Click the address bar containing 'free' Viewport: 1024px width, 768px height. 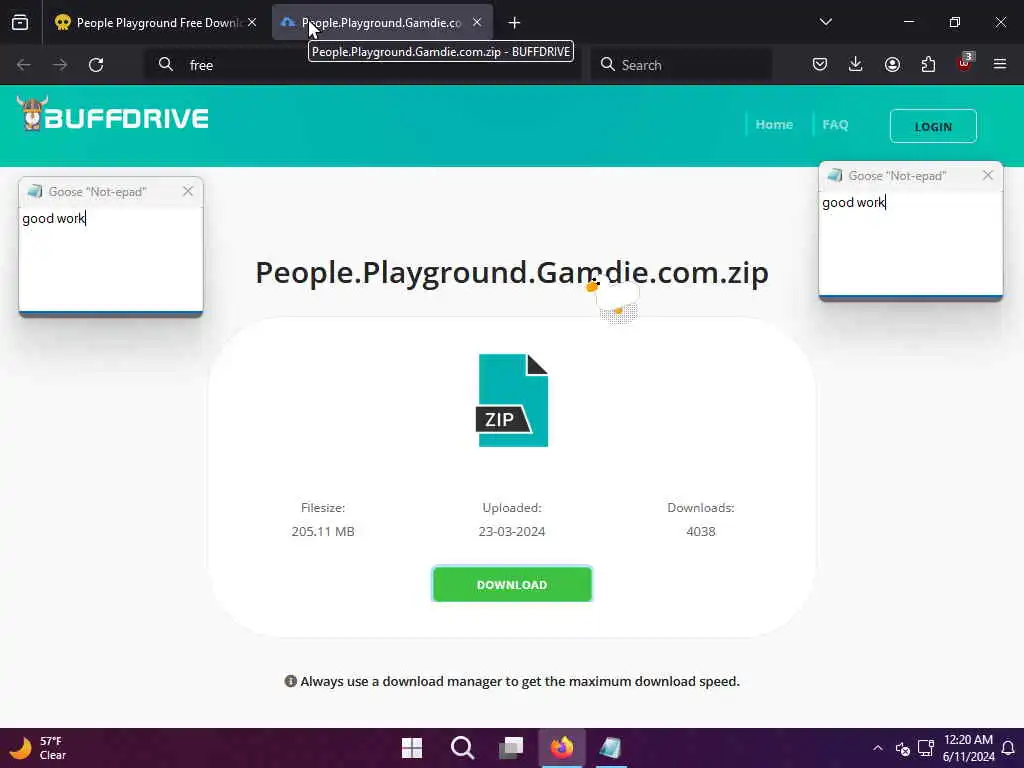pyautogui.click(x=362, y=65)
